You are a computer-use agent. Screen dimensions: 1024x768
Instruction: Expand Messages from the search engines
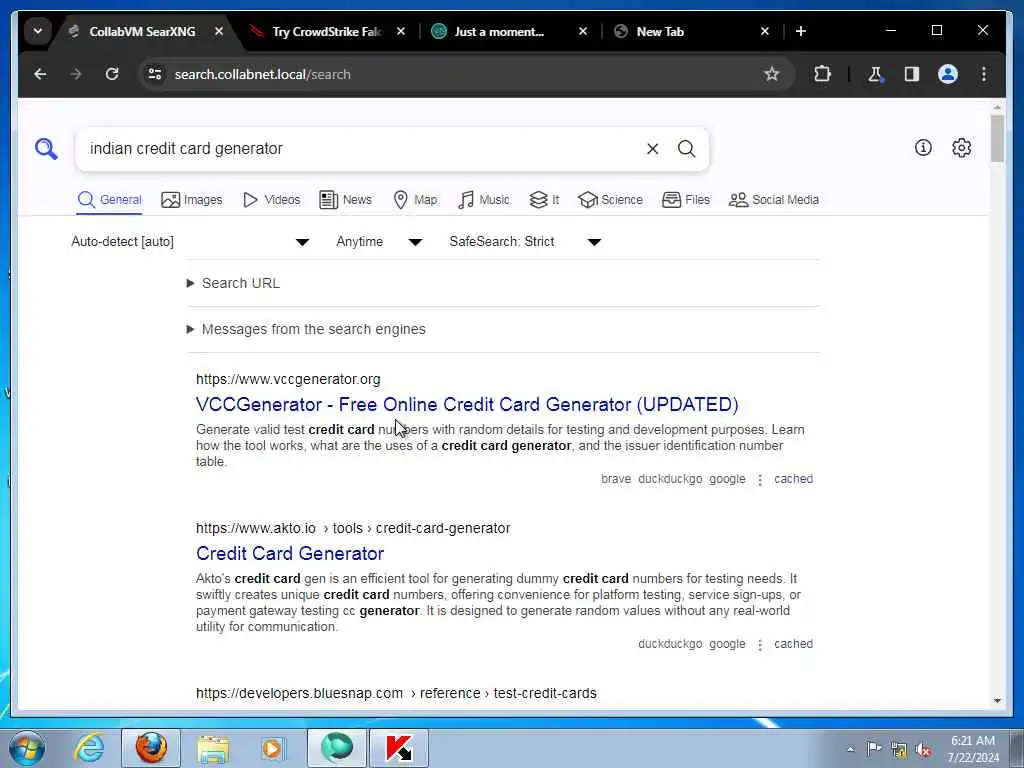click(x=306, y=329)
